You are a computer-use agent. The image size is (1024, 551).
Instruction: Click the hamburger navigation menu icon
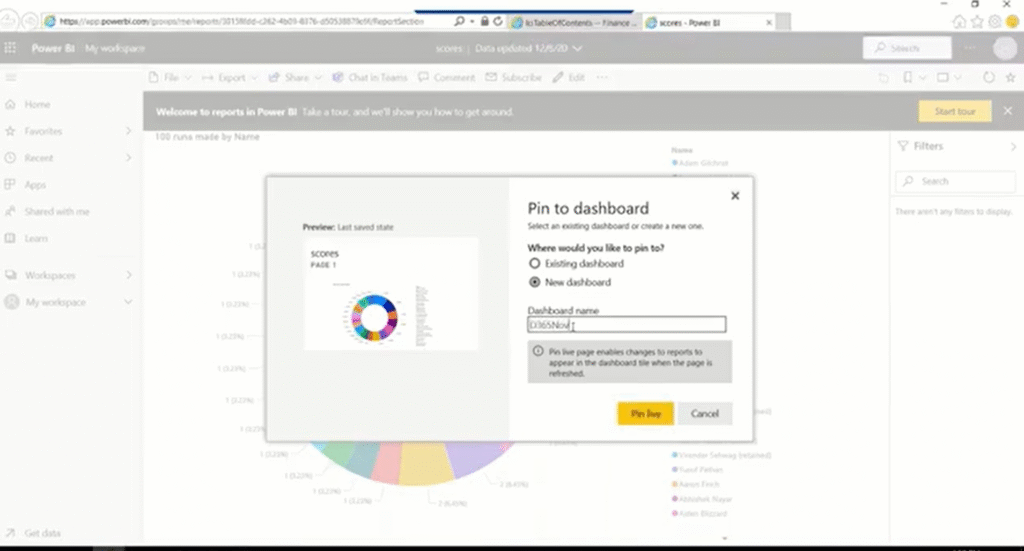pyautogui.click(x=12, y=77)
